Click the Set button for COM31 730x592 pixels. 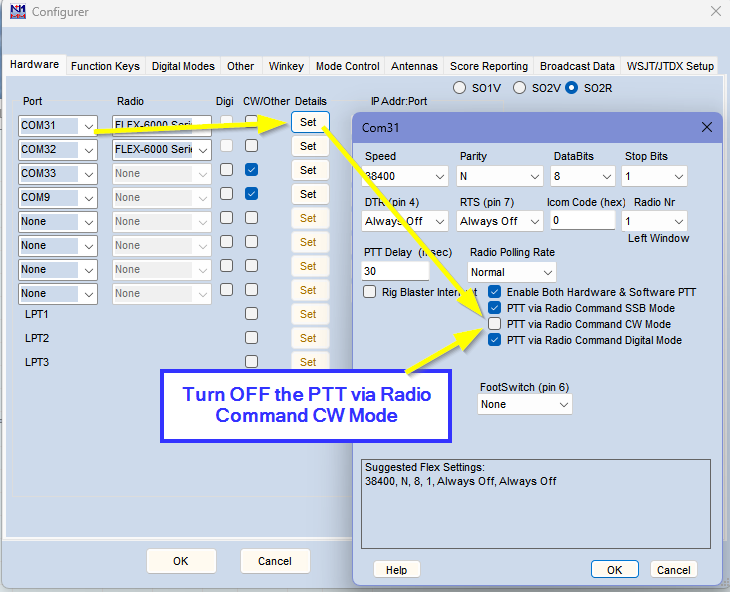coord(308,122)
